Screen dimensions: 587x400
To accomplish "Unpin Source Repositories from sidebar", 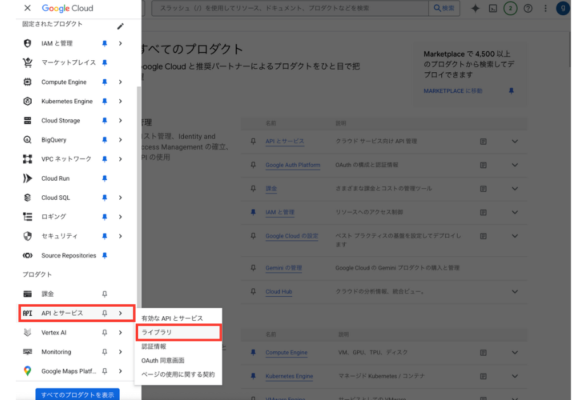I will coord(104,255).
